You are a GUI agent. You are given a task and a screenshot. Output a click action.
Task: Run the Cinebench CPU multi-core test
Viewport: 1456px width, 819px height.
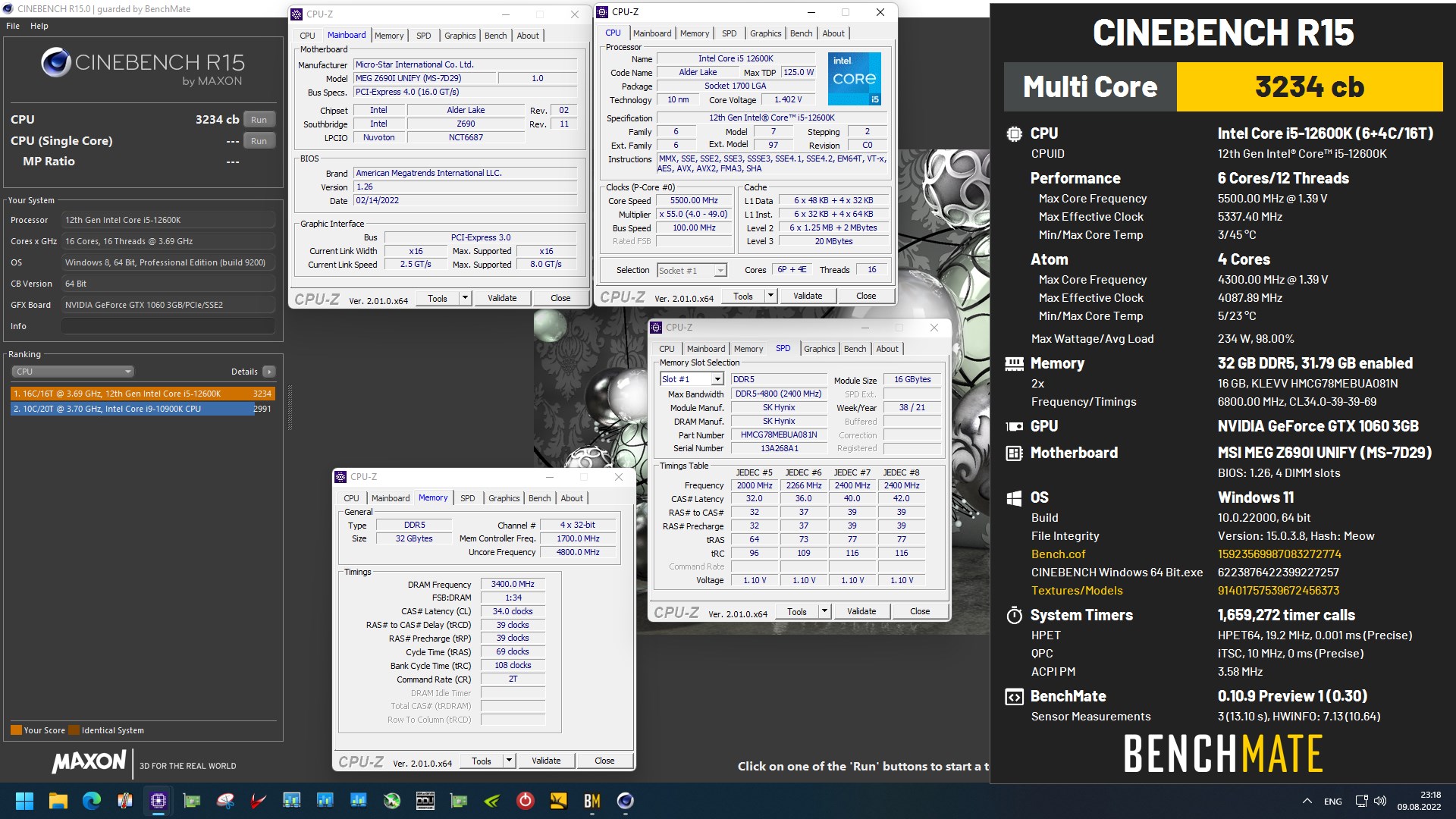(x=259, y=120)
